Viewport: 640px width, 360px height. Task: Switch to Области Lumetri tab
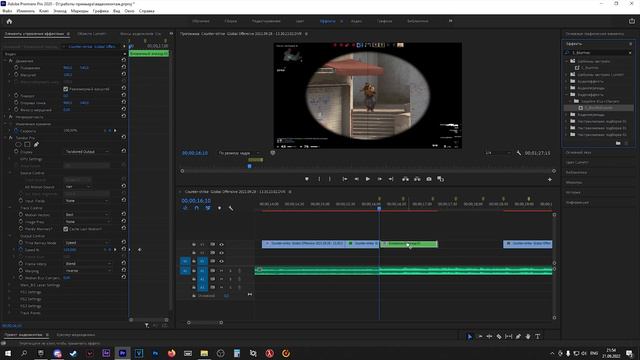coord(91,34)
